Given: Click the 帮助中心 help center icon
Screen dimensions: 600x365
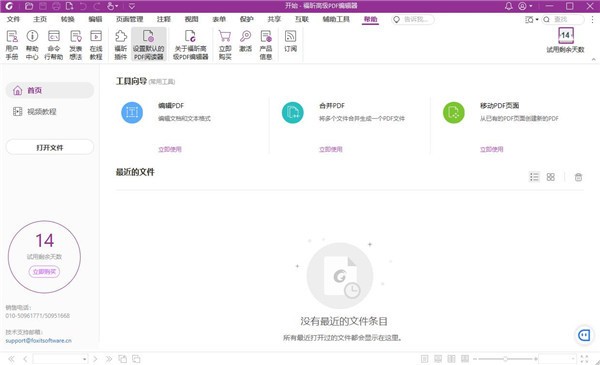Looking at the screenshot, I should [32, 45].
